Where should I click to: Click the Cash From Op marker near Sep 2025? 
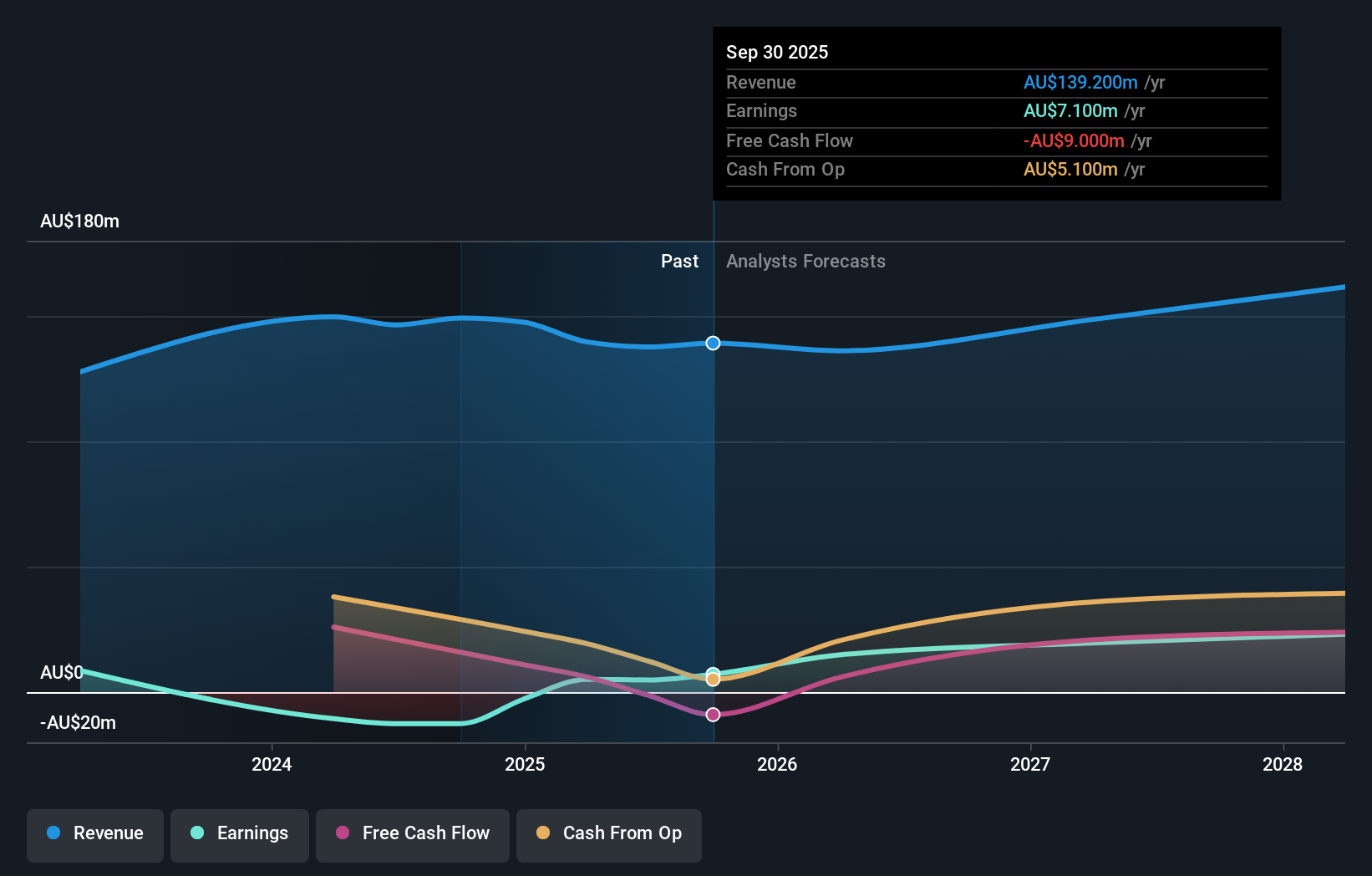point(713,678)
